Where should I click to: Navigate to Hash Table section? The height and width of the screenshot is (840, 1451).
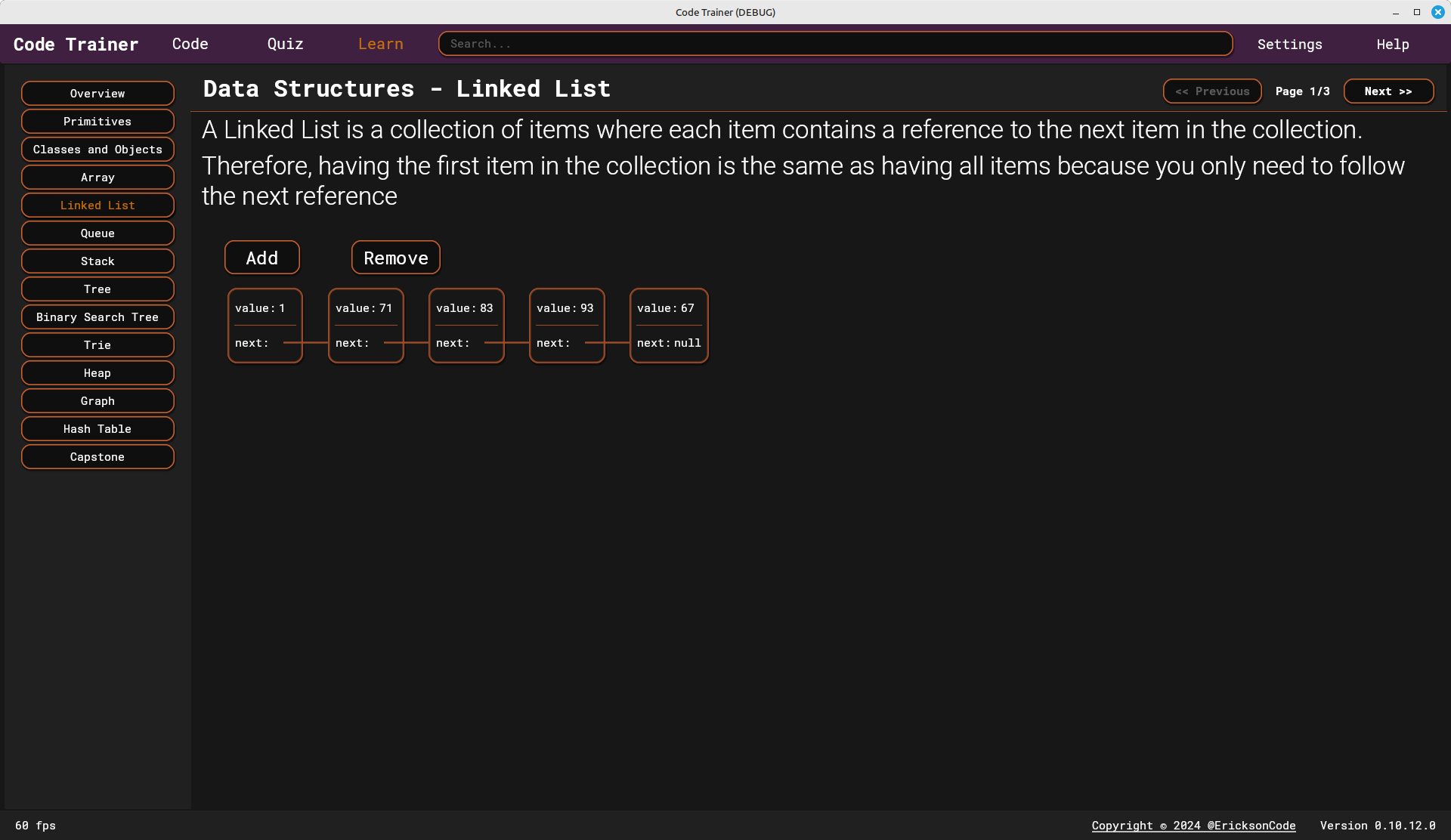pyautogui.click(x=97, y=429)
